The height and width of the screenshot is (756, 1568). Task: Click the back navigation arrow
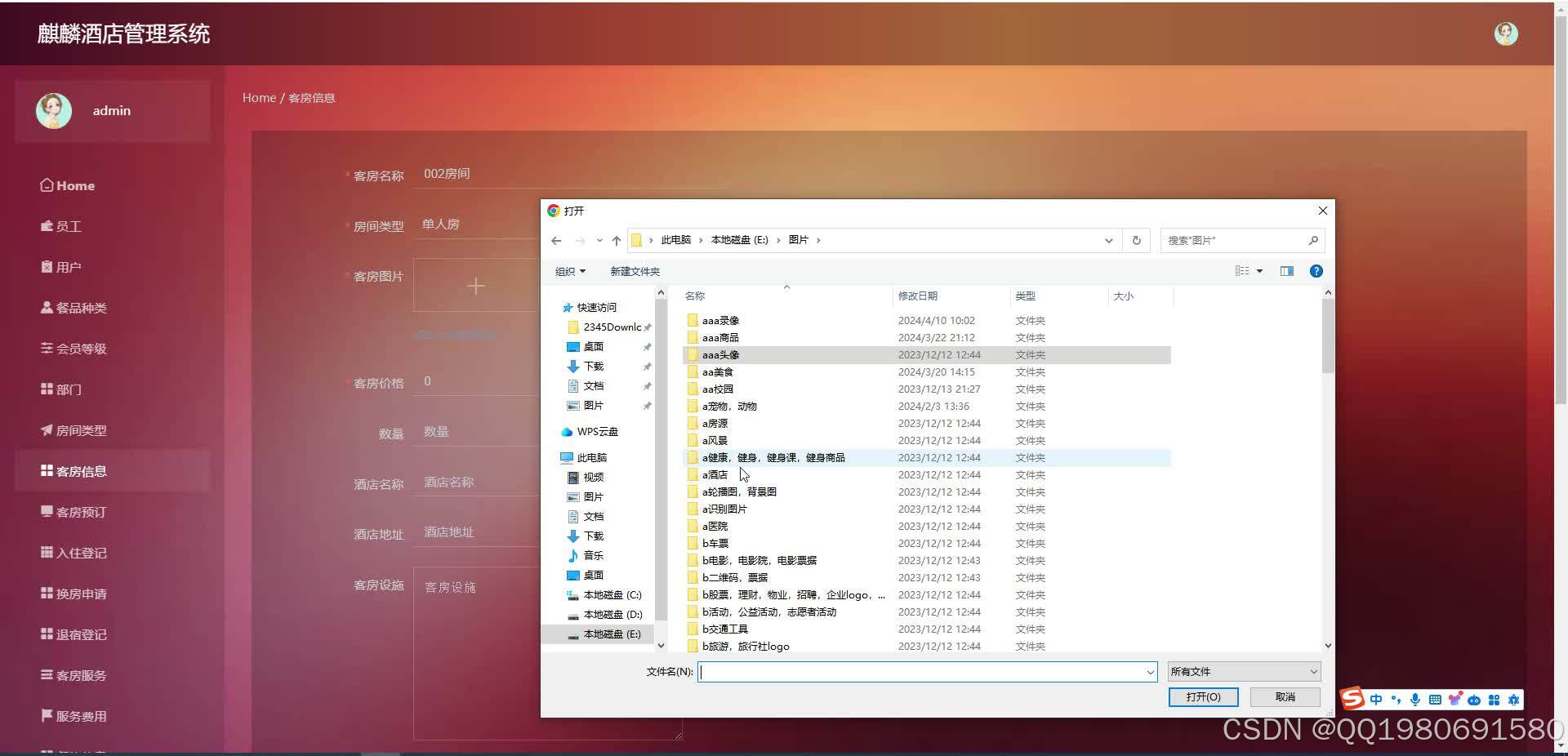[556, 240]
